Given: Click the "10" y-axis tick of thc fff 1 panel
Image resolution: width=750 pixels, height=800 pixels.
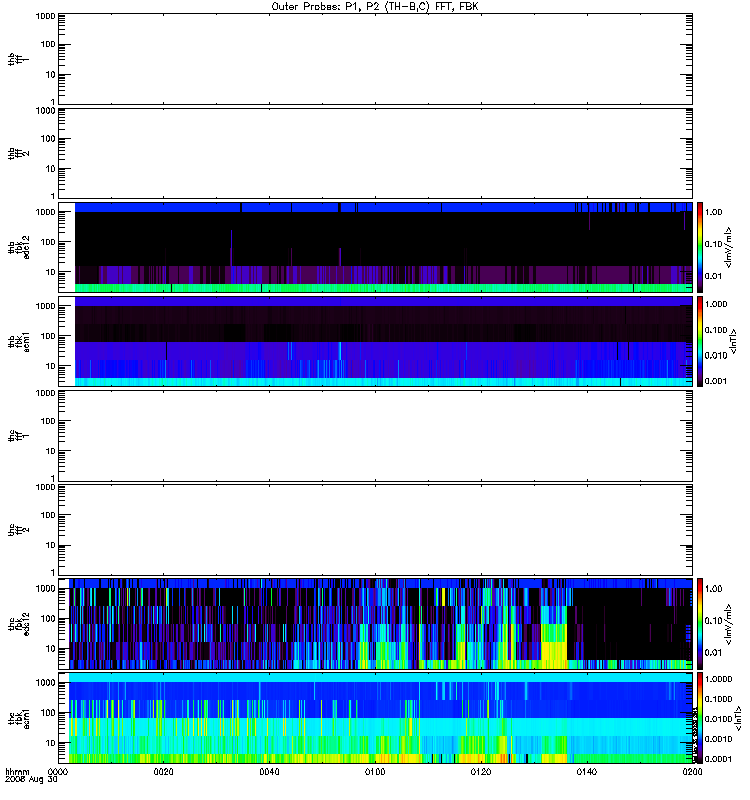Looking at the screenshot, I should tap(51, 451).
